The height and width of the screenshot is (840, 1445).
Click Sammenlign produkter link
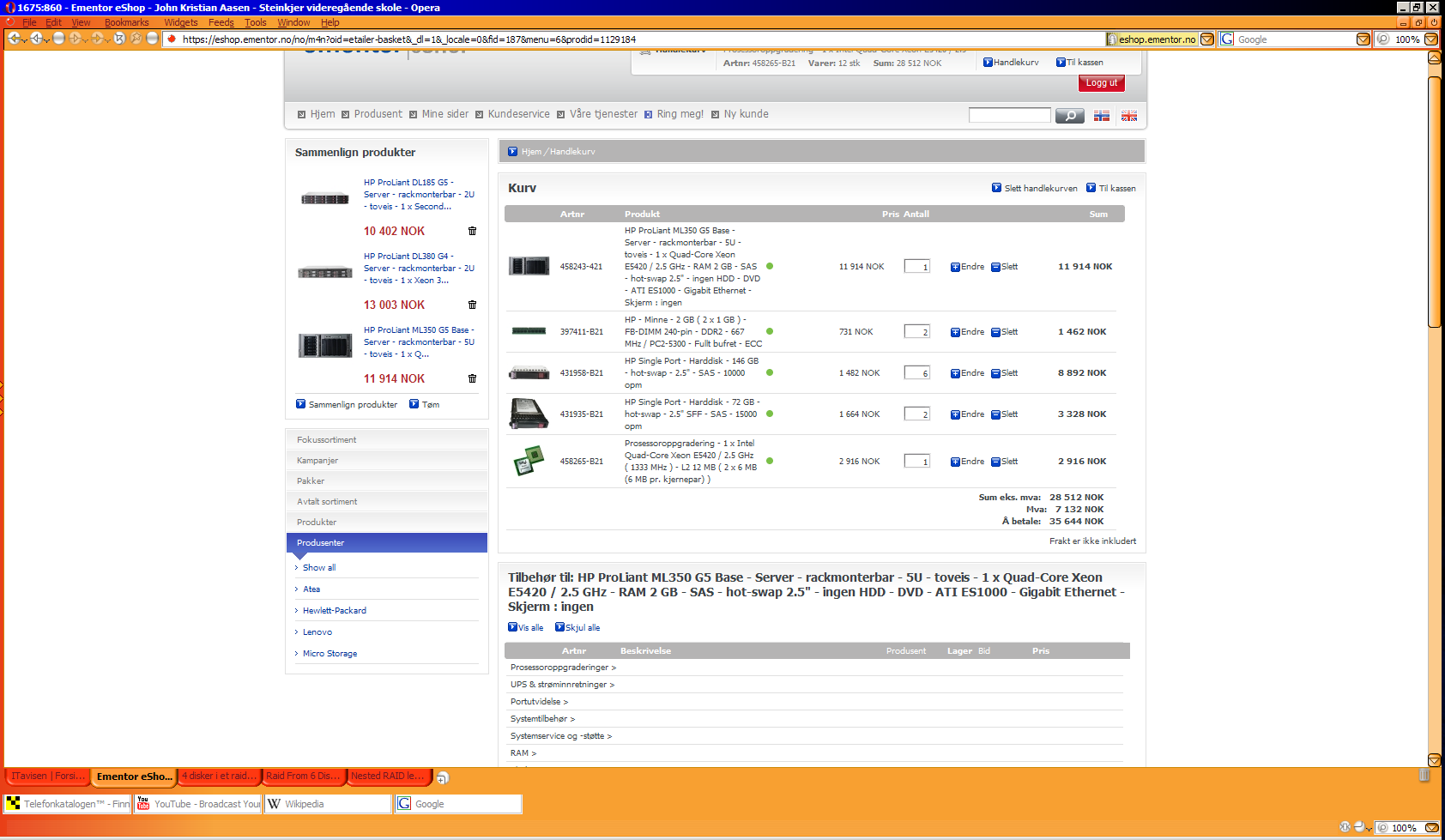(x=347, y=404)
